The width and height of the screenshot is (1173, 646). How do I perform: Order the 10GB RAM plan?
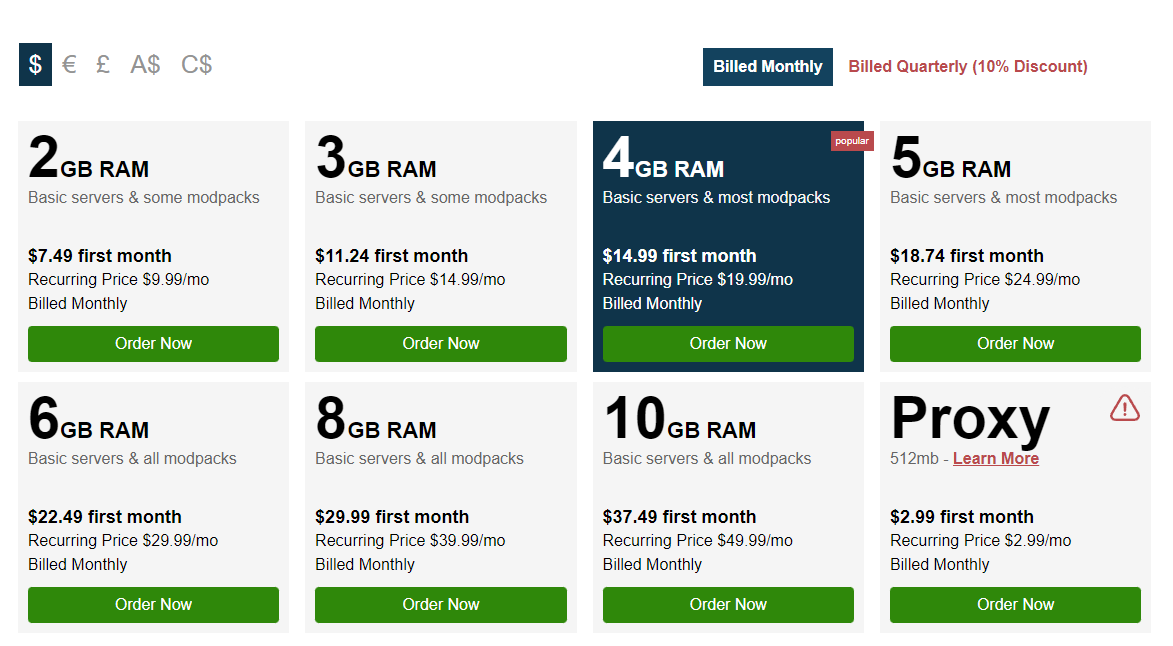pos(728,604)
